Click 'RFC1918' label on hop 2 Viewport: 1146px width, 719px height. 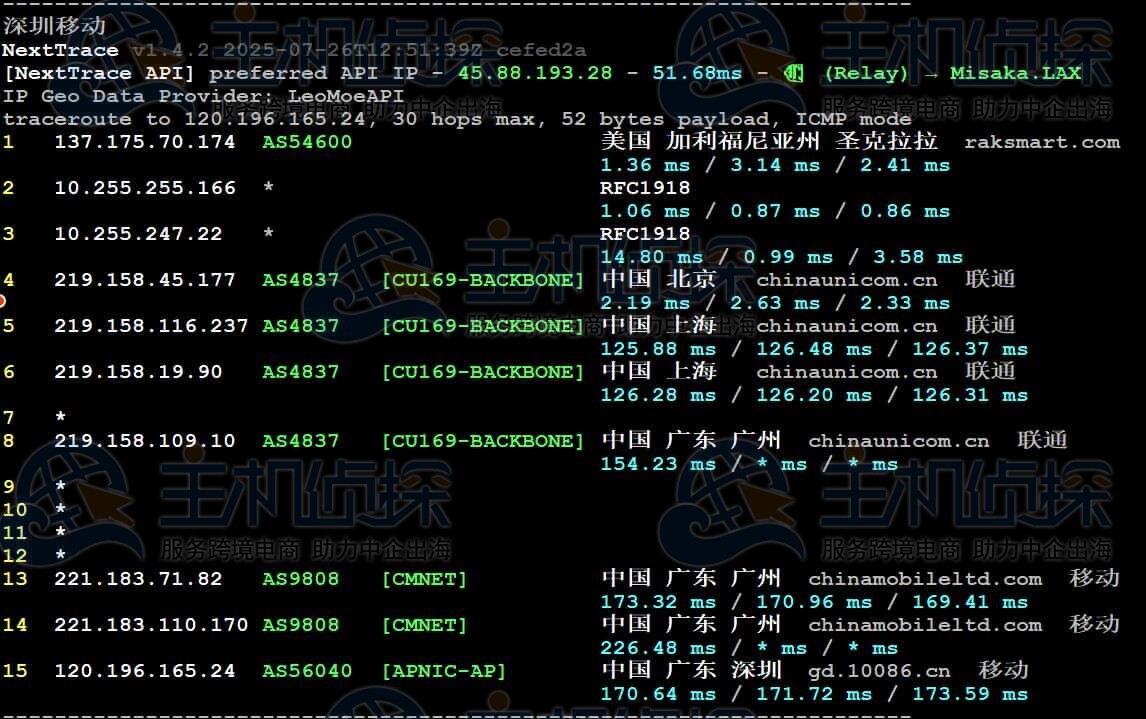pos(645,188)
